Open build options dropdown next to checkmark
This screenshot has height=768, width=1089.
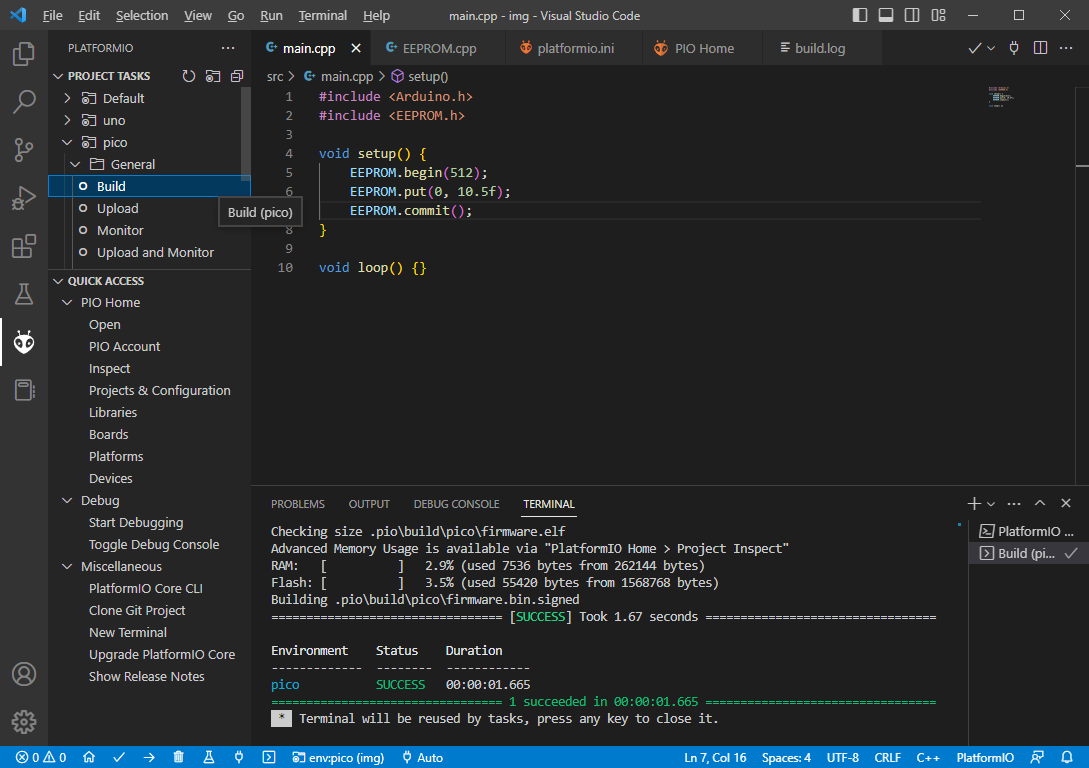[x=991, y=48]
